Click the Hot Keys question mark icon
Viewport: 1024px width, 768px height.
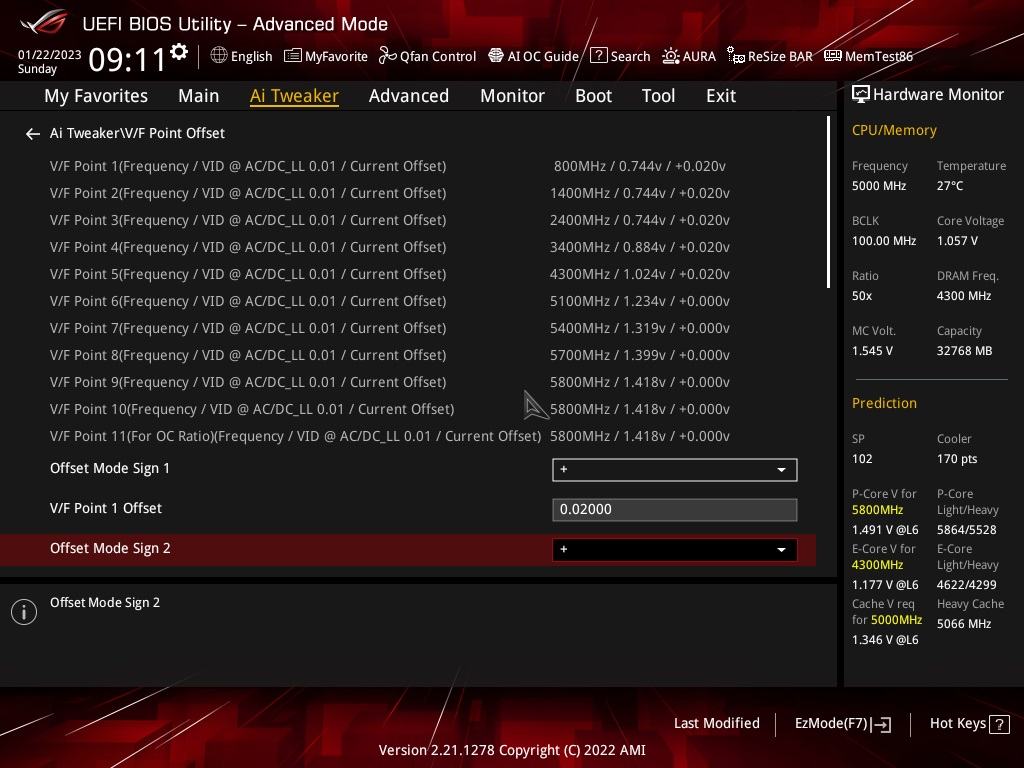point(999,724)
